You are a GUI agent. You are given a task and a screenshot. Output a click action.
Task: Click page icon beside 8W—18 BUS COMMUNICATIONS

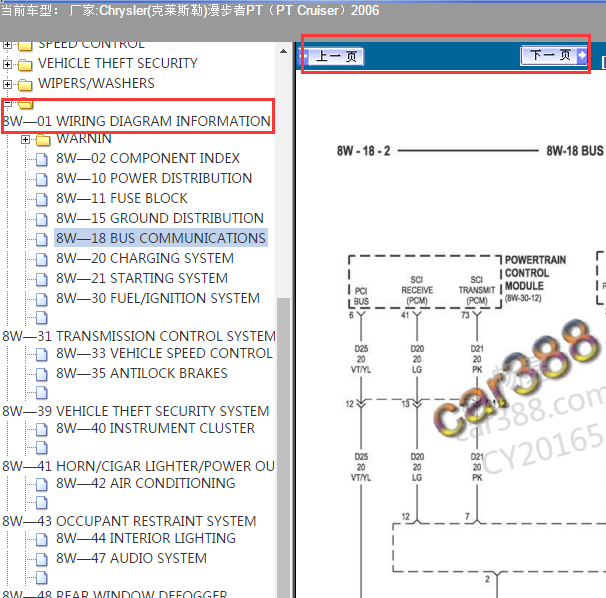point(42,240)
